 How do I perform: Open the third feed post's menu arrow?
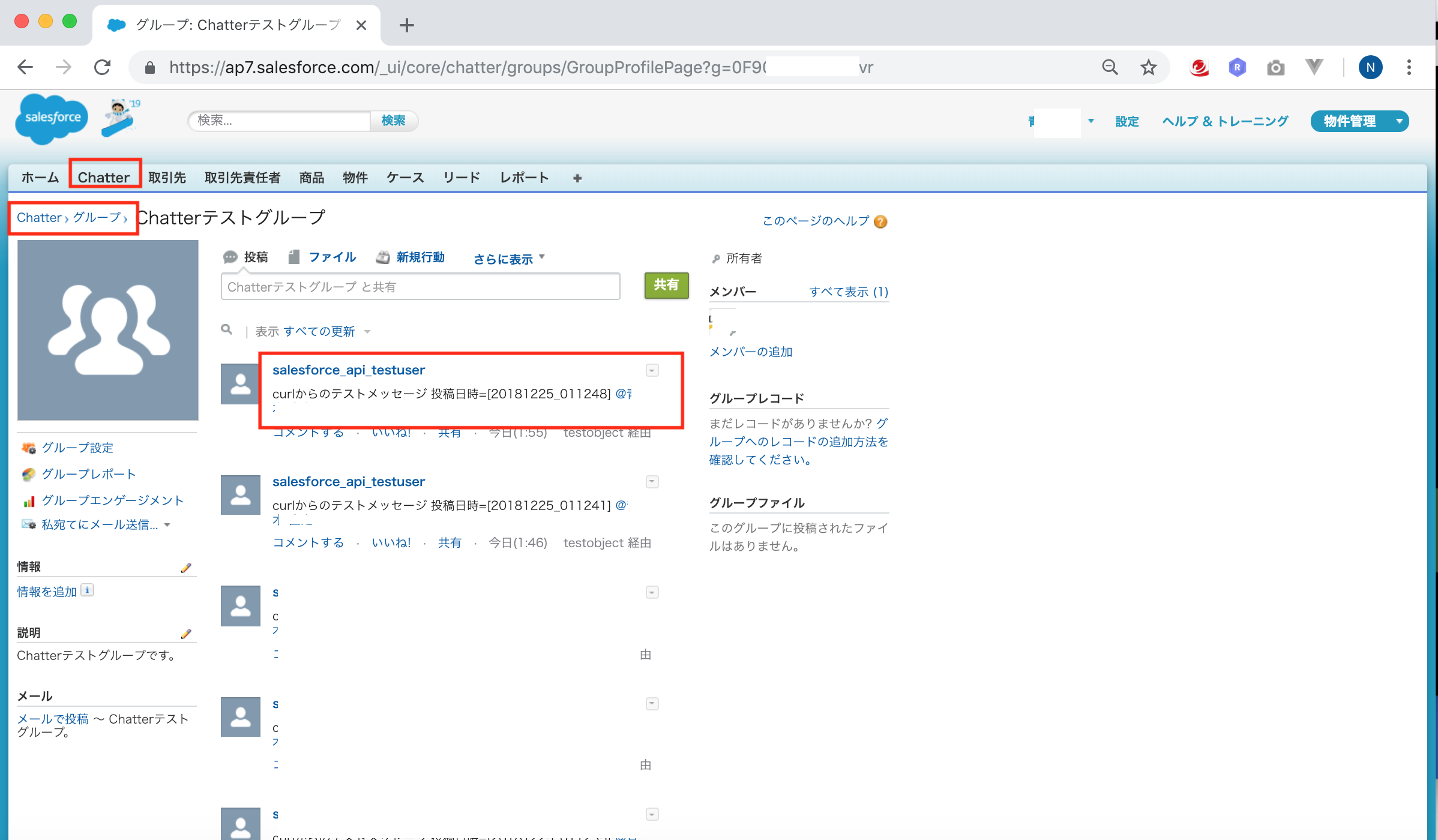click(652, 592)
